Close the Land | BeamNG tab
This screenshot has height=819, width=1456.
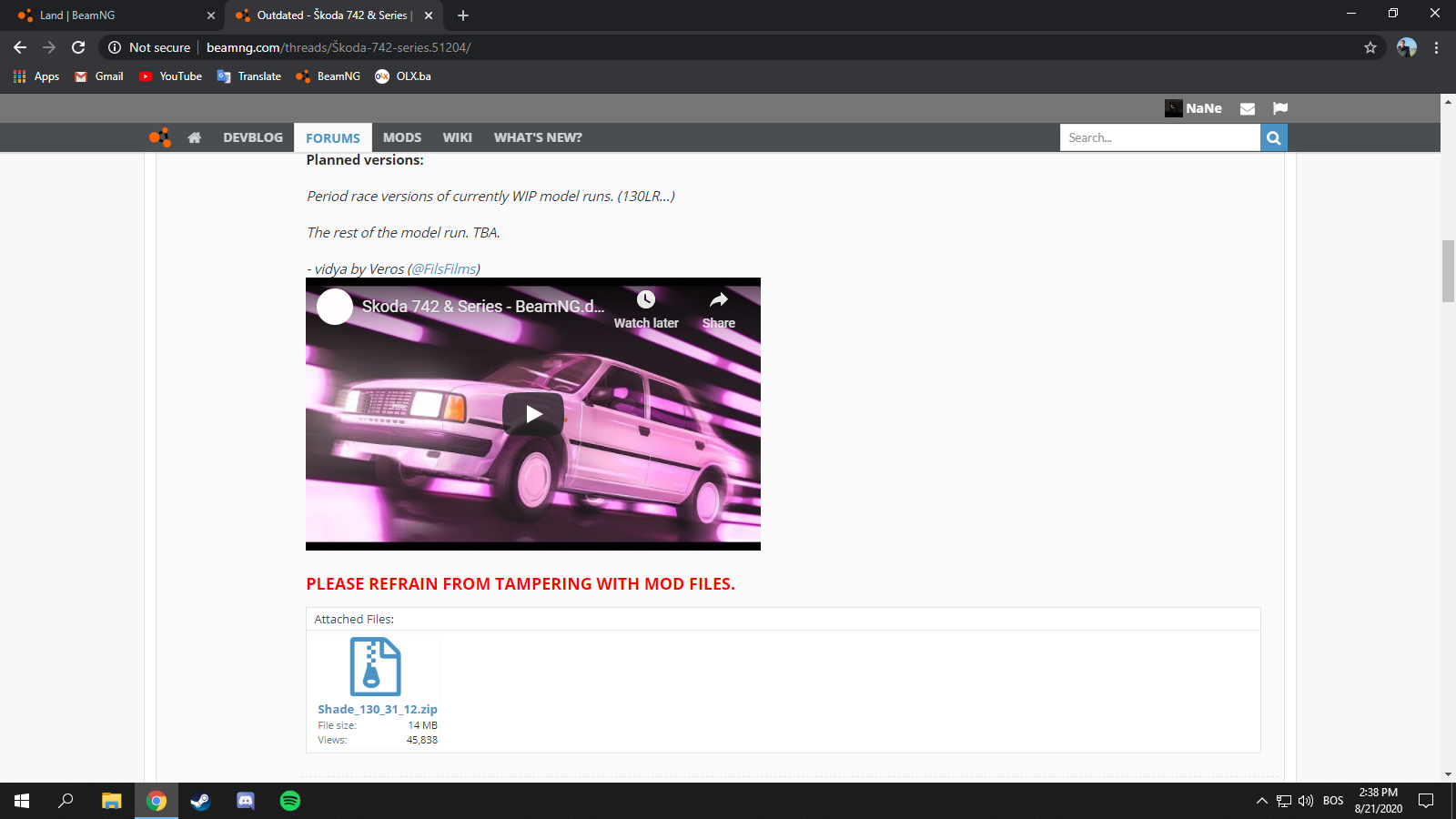click(211, 15)
